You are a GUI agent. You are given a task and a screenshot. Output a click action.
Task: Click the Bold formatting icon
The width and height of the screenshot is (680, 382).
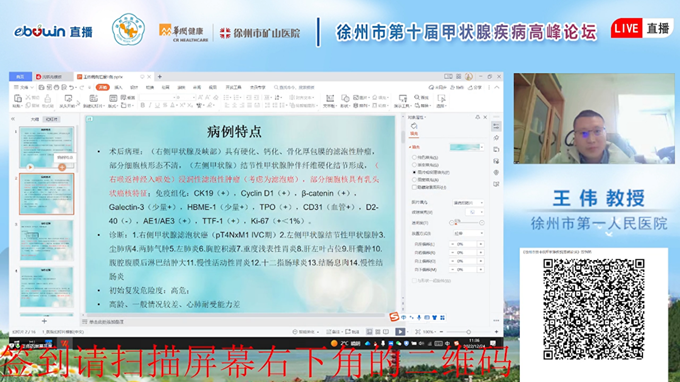point(142,105)
